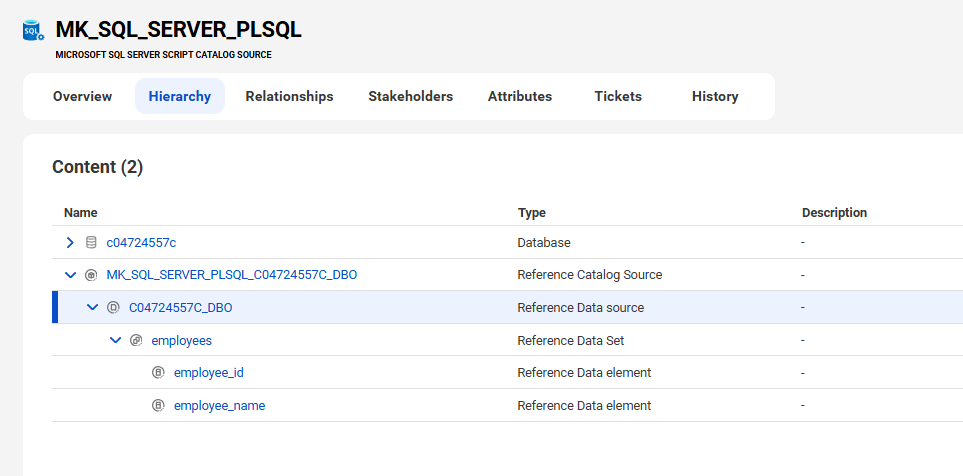Viewport: 963px width, 476px height.
Task: Click the 'Reference Data Set' type cell
Action: [571, 340]
